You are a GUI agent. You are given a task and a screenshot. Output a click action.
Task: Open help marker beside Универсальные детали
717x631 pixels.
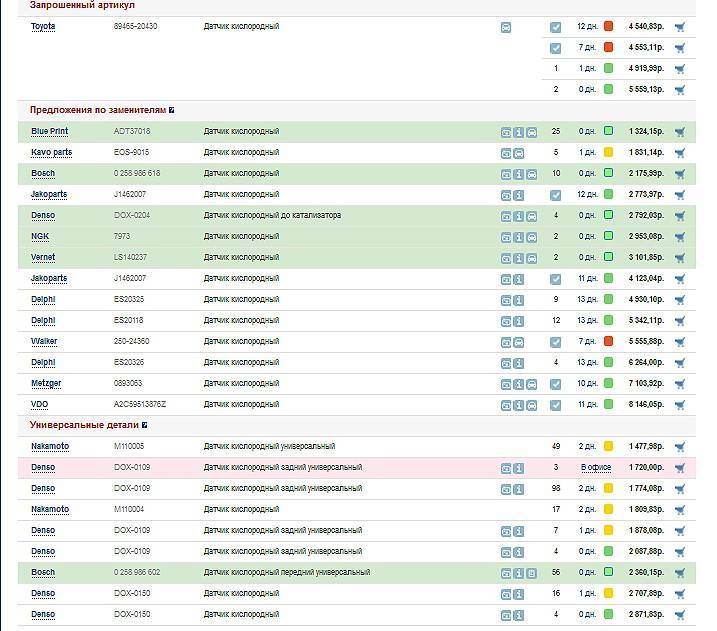pos(144,425)
